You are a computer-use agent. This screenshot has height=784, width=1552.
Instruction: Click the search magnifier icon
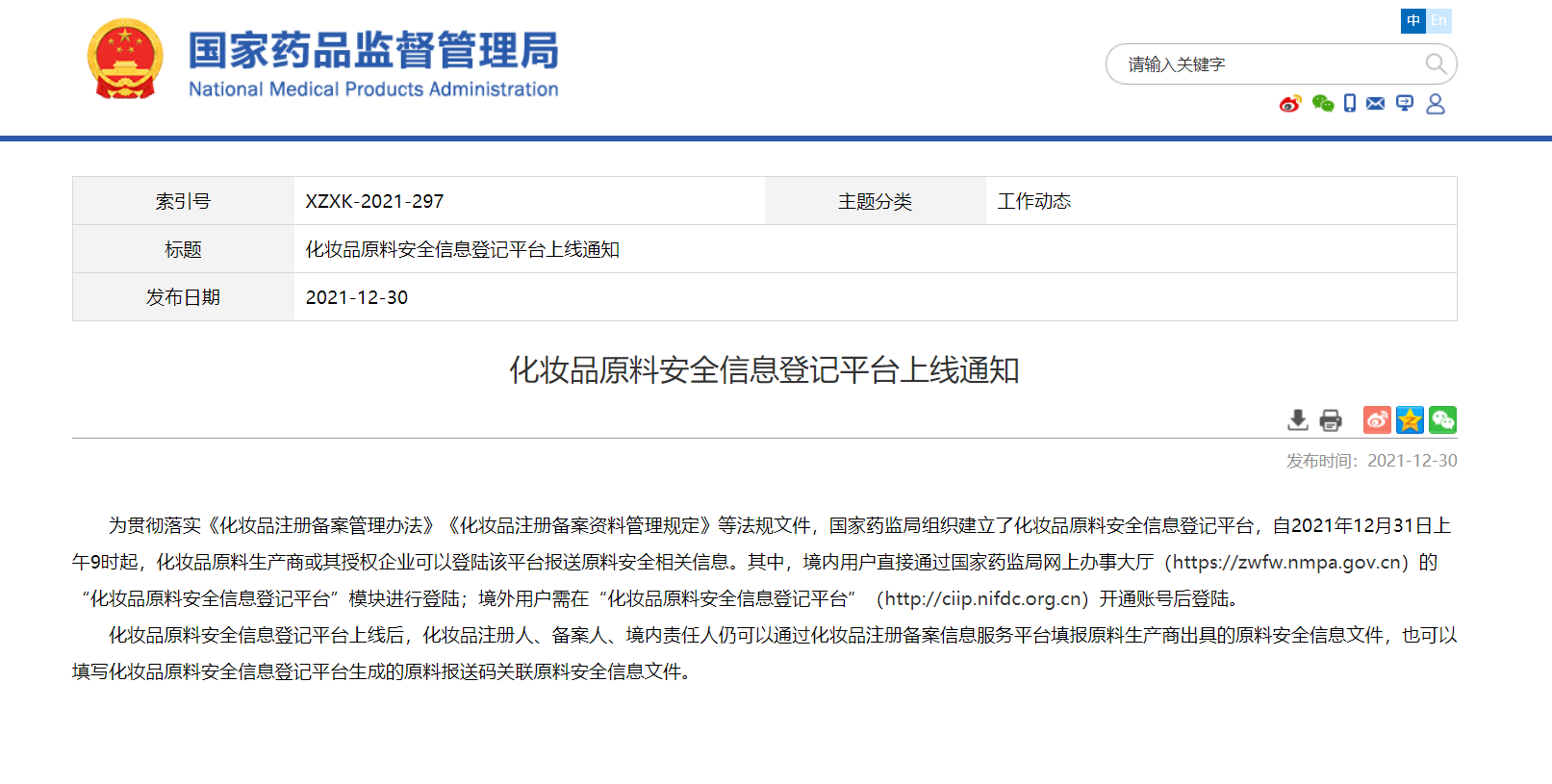tap(1436, 64)
